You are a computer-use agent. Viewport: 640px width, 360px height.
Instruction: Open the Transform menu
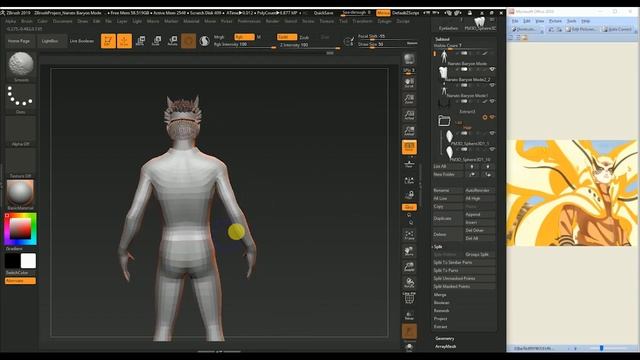(362, 21)
